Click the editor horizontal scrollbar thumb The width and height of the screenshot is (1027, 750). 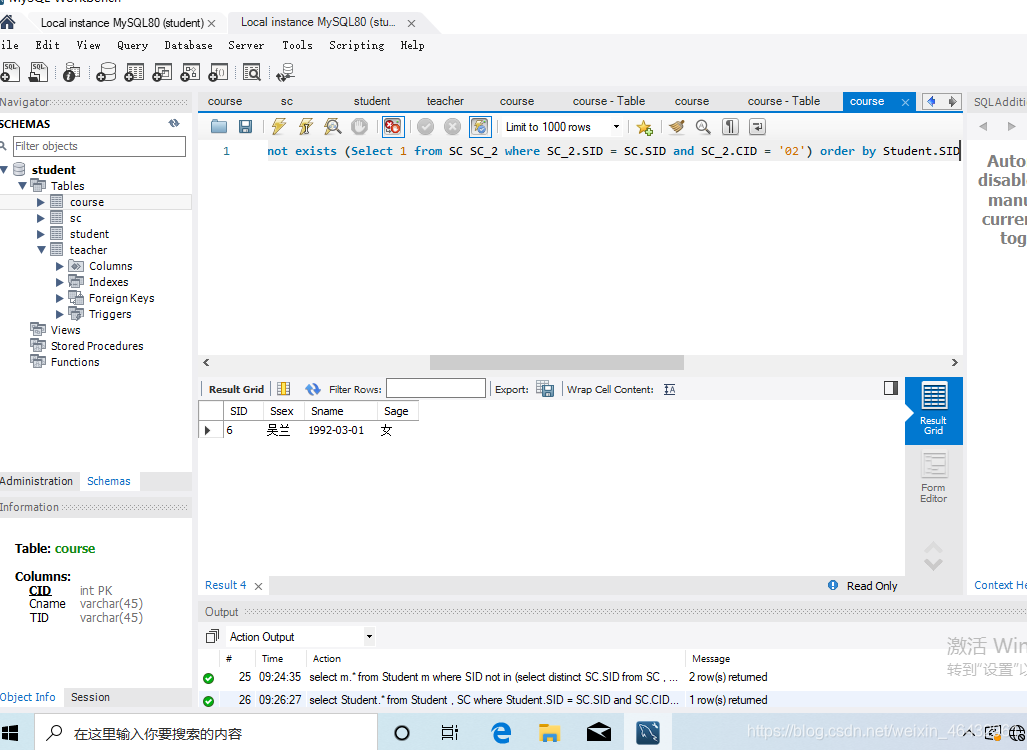[557, 362]
